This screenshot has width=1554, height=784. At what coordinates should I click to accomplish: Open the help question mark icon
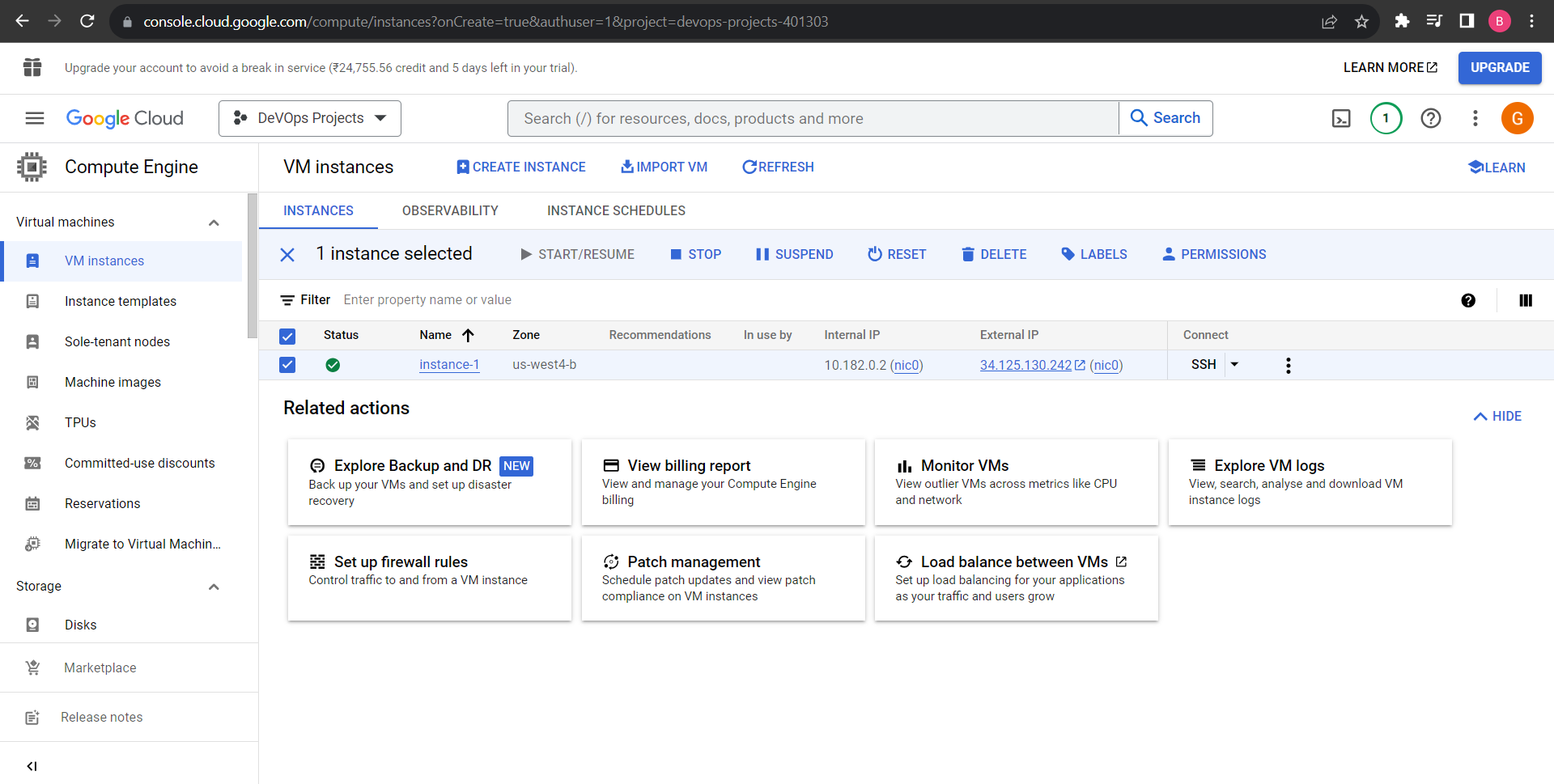[x=1430, y=119]
